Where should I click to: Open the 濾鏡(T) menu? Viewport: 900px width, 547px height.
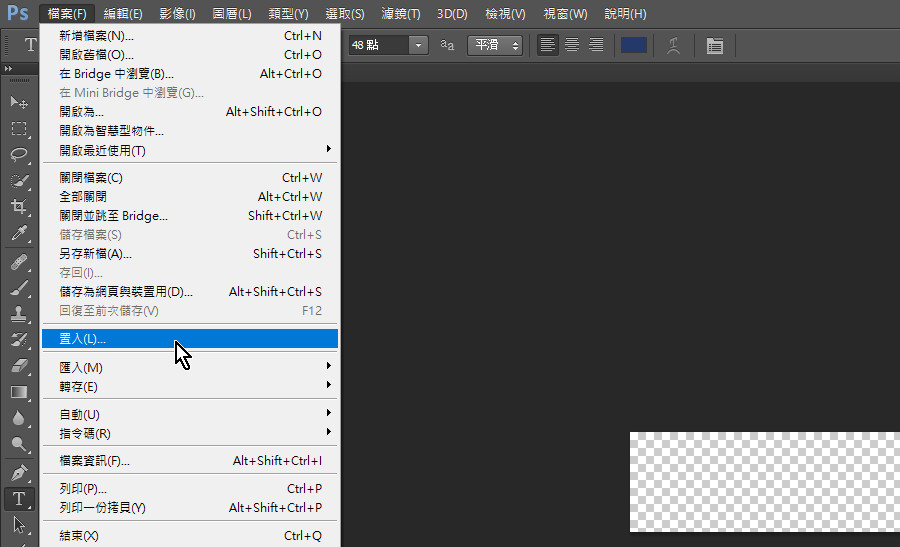coord(401,13)
